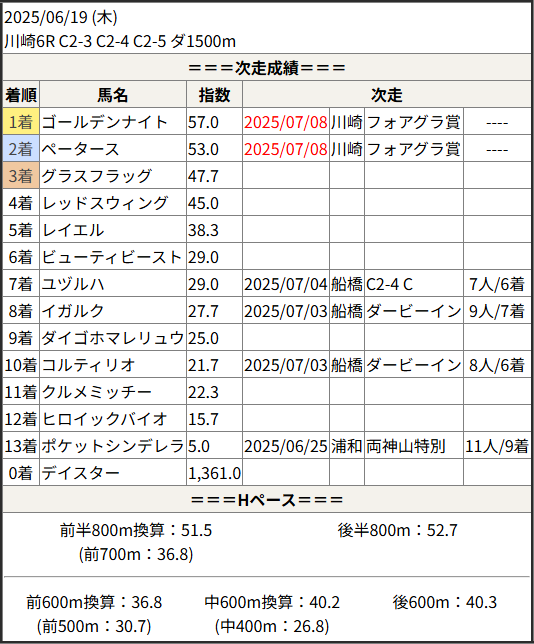Image resolution: width=534 pixels, height=644 pixels.
Task: Open ユヅルハ's 2025/07/04 next race date
Action: (x=285, y=284)
